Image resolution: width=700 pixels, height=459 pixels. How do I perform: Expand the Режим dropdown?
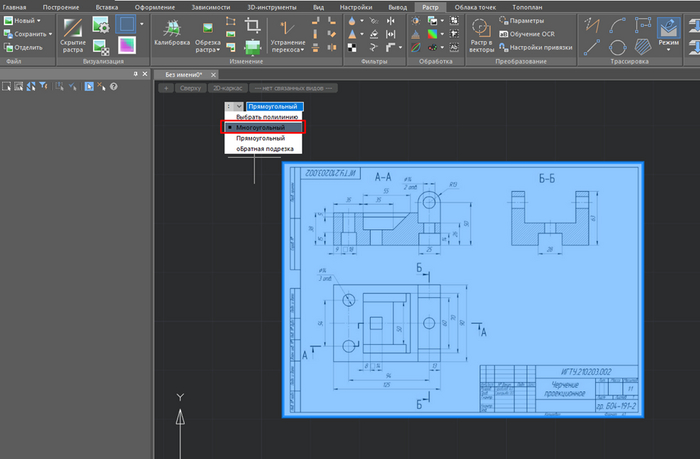tap(668, 49)
